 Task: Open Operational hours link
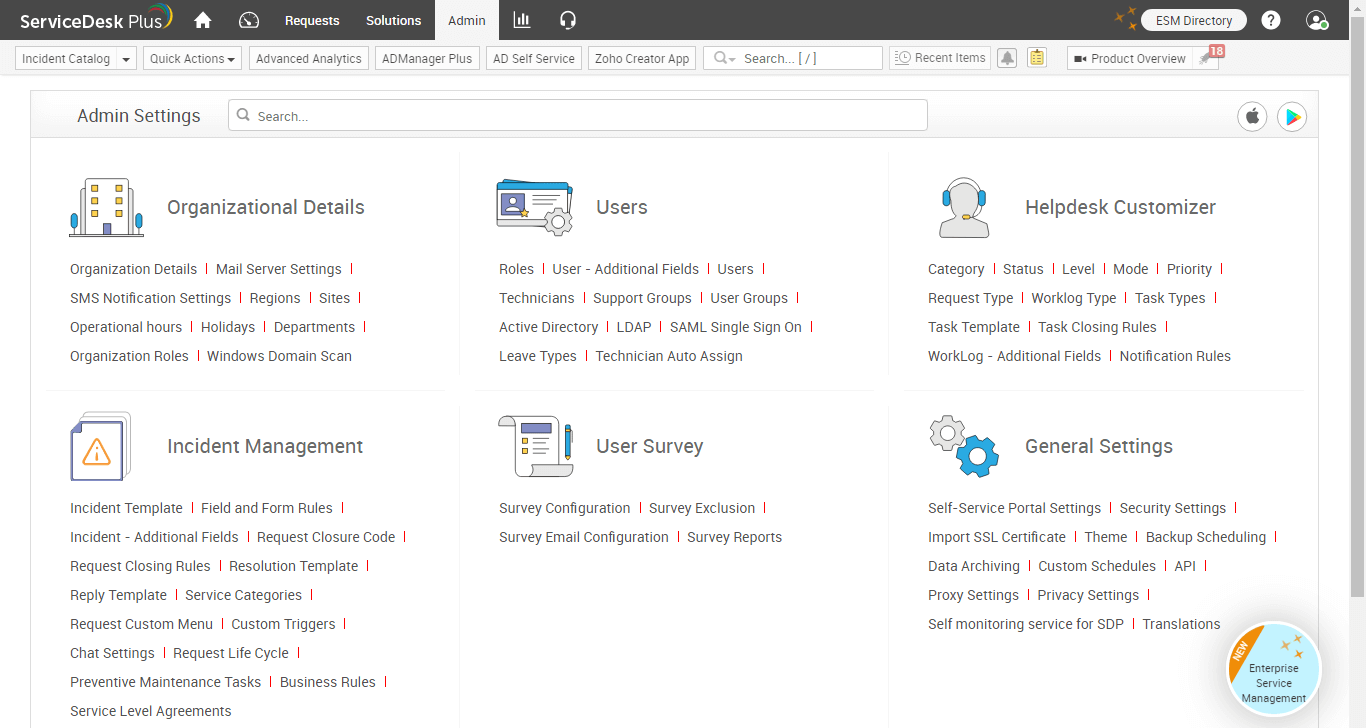coord(126,327)
